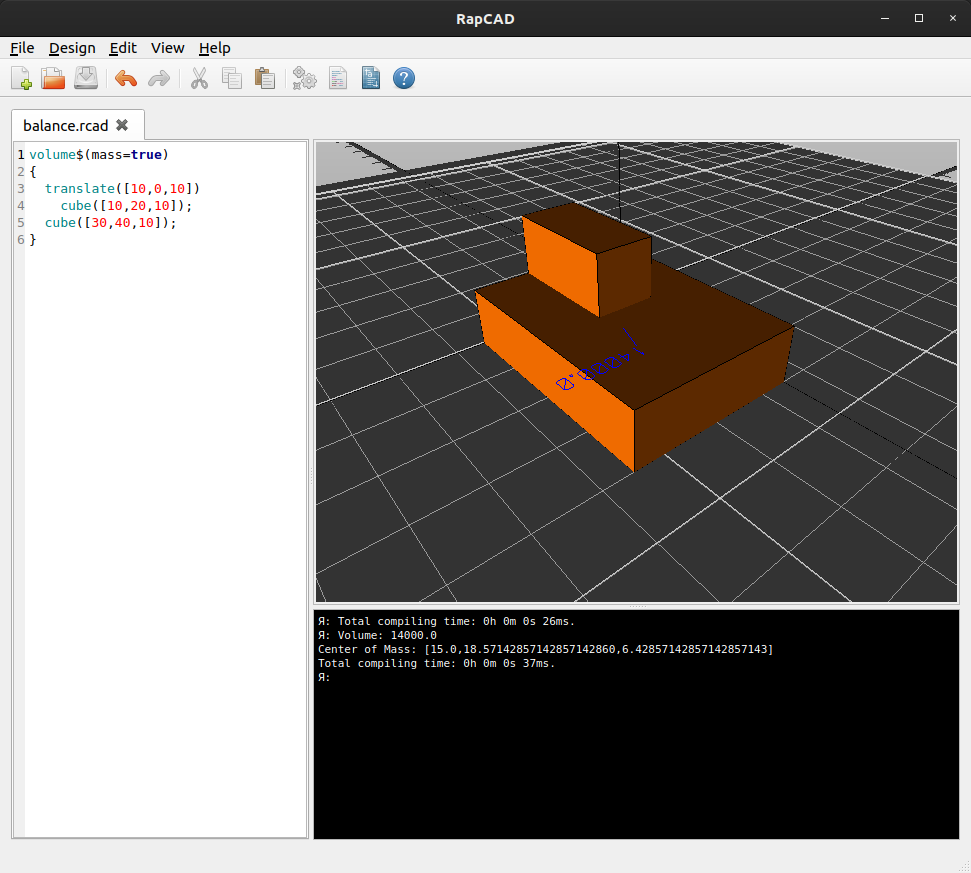Create a new file with toolbar icon
Image resolution: width=971 pixels, height=873 pixels.
pos(21,78)
